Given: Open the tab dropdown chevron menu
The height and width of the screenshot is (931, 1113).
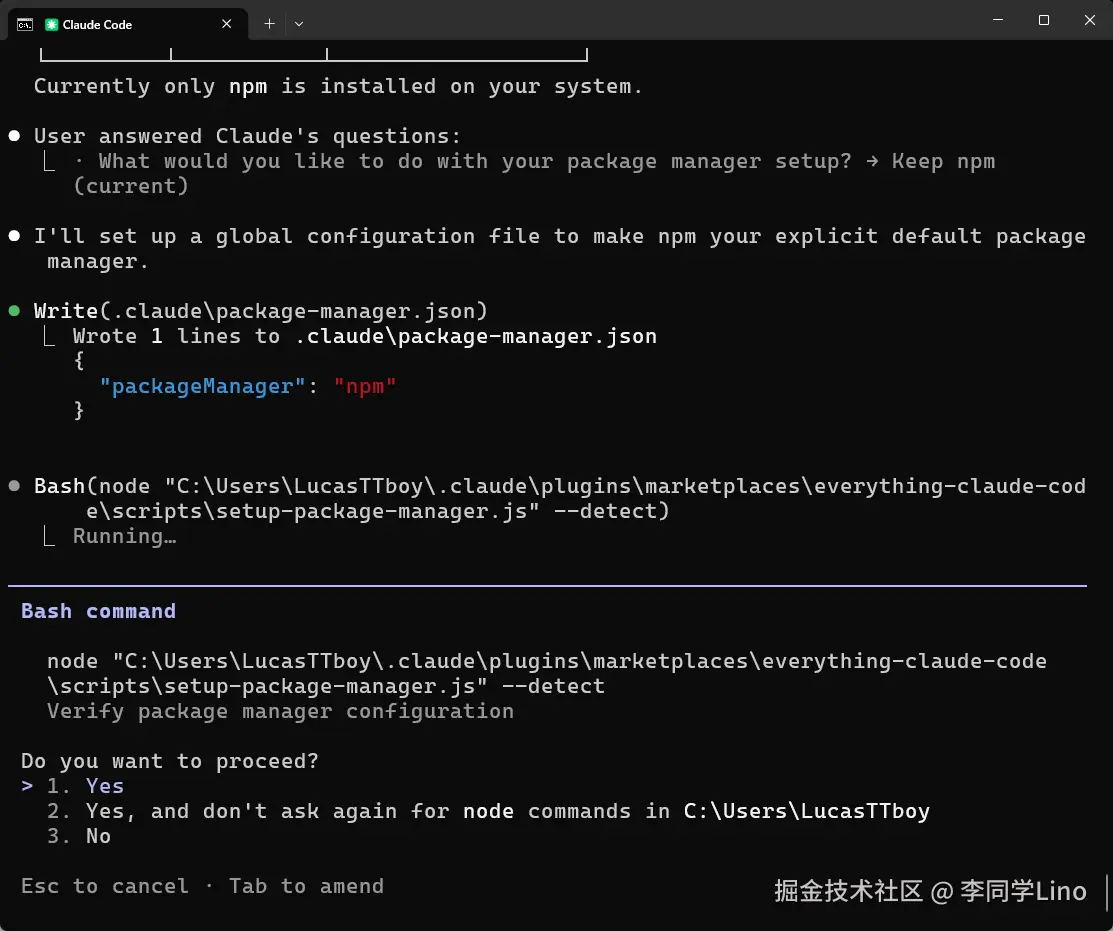Looking at the screenshot, I should (x=299, y=24).
